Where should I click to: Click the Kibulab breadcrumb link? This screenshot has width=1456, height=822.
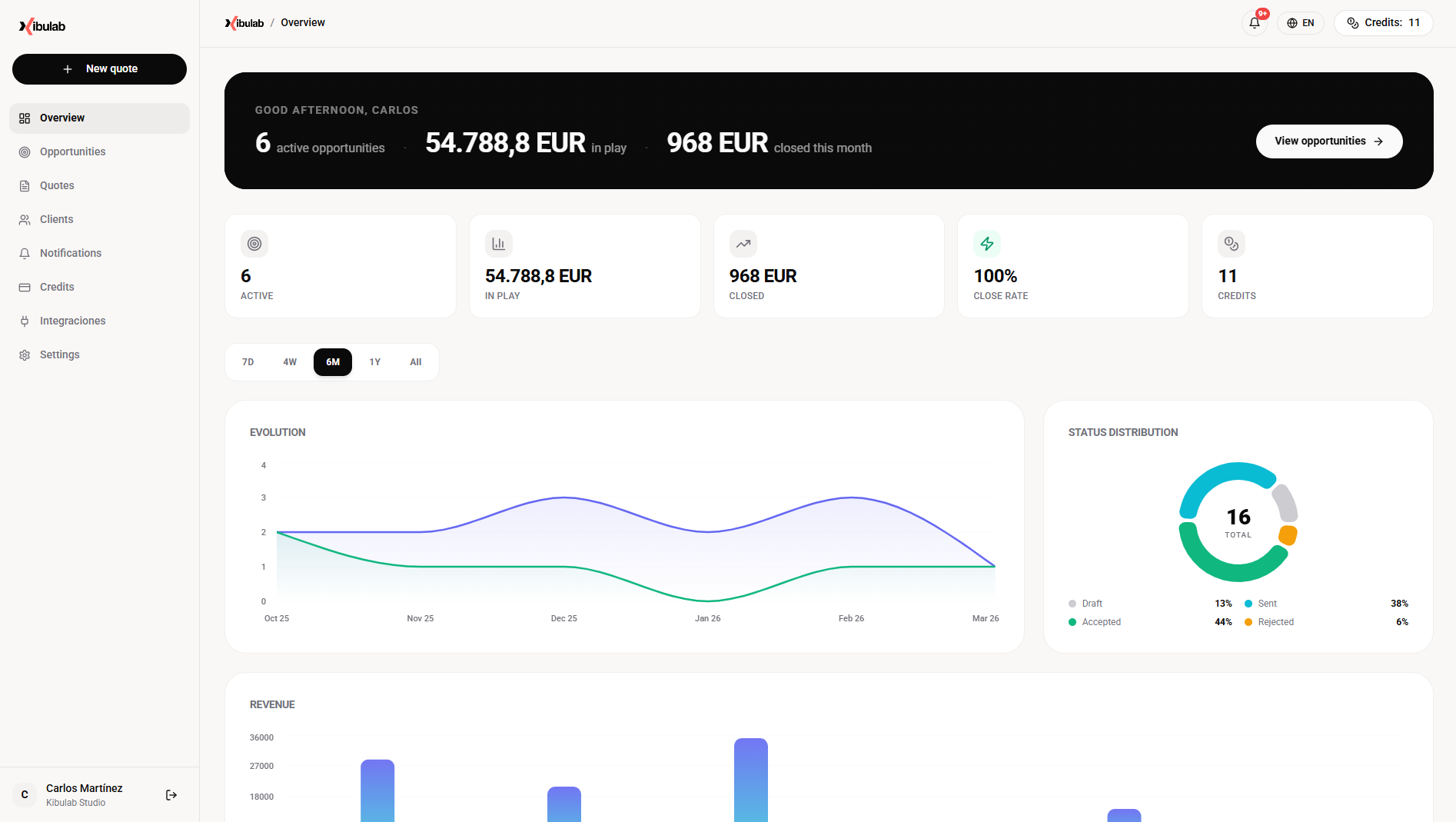point(244,22)
